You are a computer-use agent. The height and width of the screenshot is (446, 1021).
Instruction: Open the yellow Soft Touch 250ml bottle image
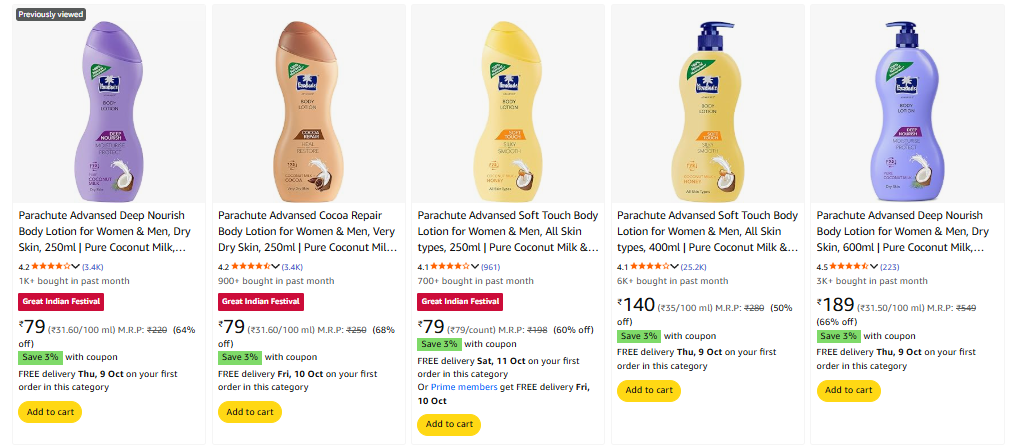point(508,103)
